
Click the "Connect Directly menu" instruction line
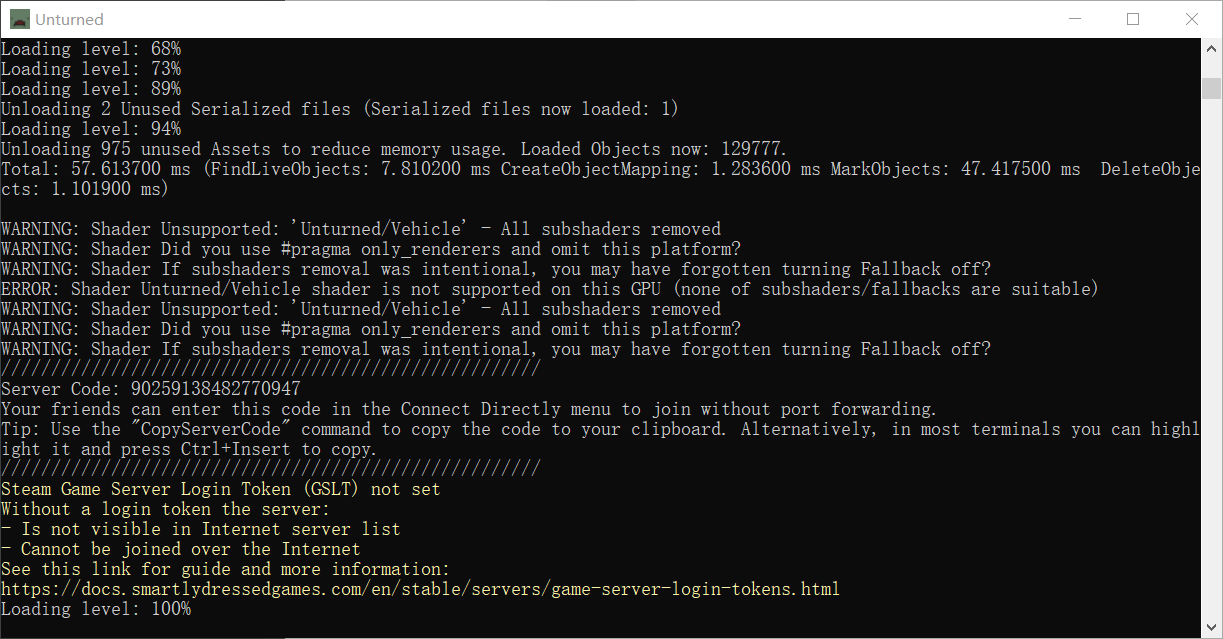[469, 409]
